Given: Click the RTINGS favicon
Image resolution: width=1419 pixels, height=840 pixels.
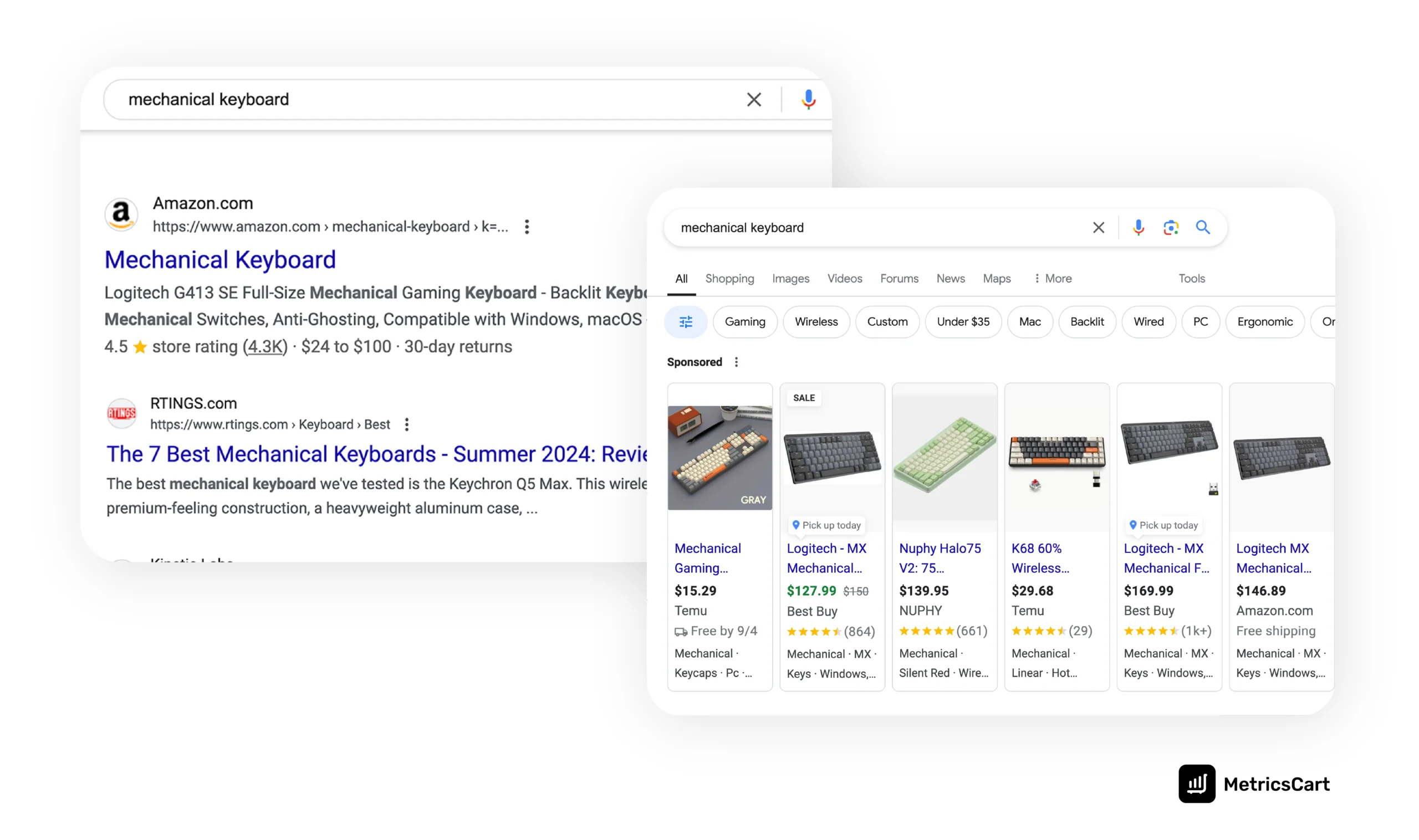Looking at the screenshot, I should tap(121, 413).
